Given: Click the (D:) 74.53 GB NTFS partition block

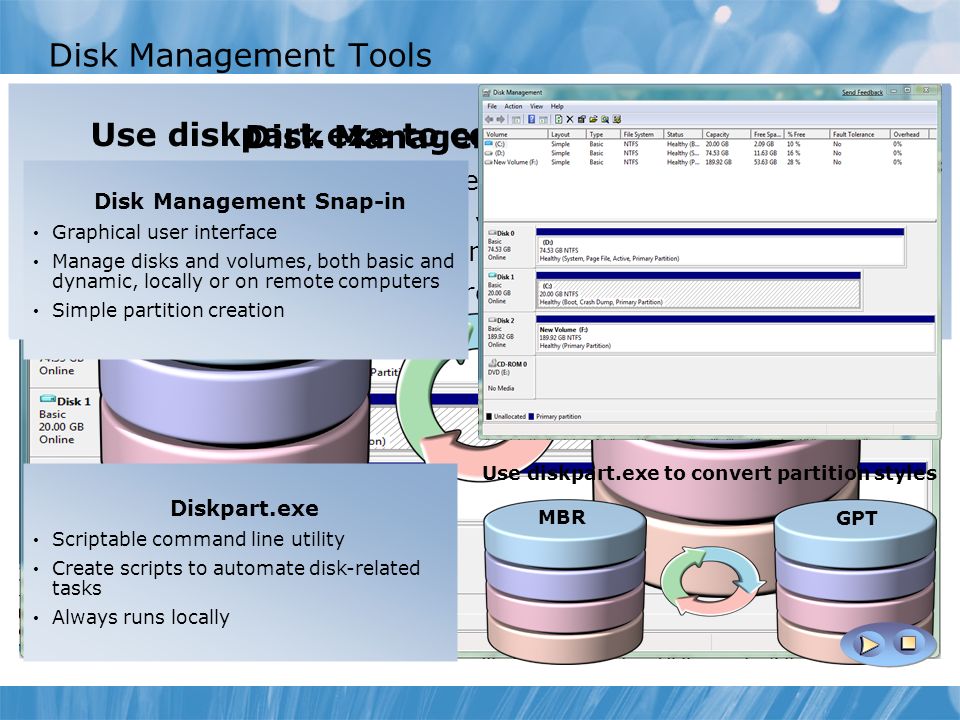Looking at the screenshot, I should (x=720, y=247).
